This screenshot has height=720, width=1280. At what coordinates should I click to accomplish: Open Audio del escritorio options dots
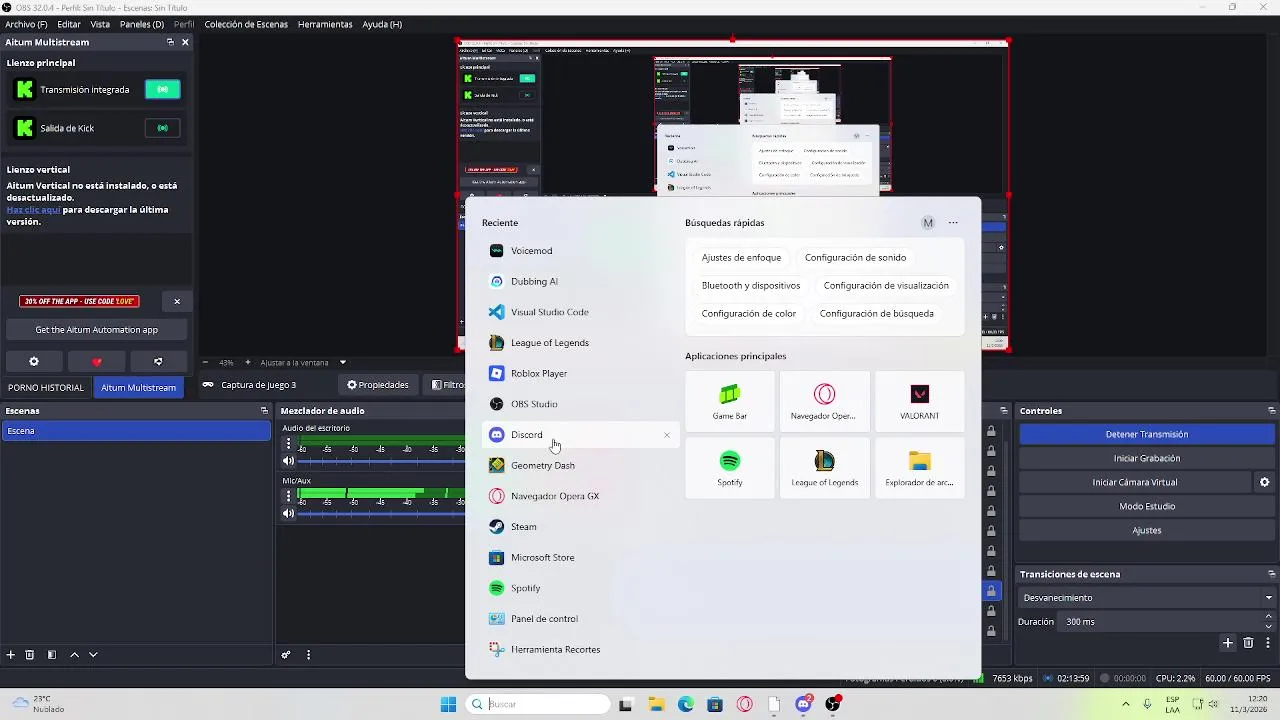coord(289,442)
